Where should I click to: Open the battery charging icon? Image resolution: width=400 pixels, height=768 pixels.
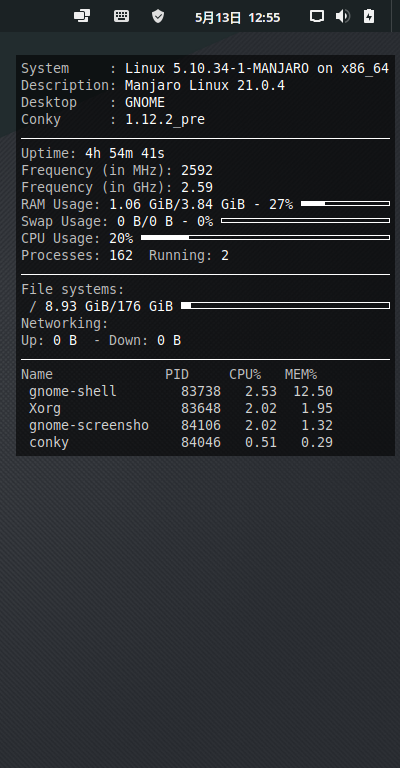(x=369, y=16)
